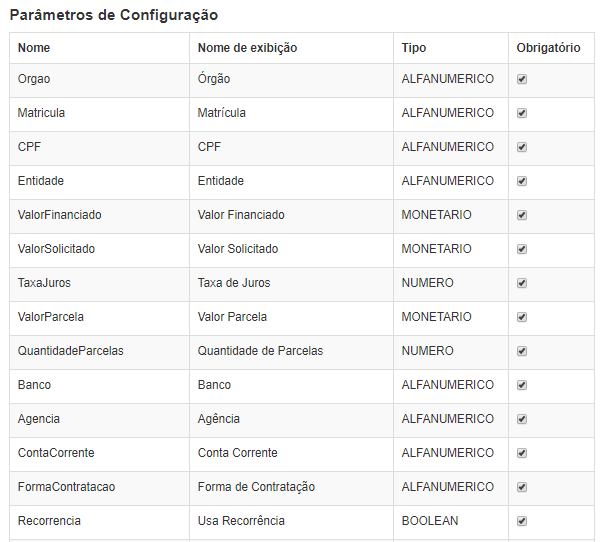Uncheck the Matricula required checkbox

(x=521, y=113)
